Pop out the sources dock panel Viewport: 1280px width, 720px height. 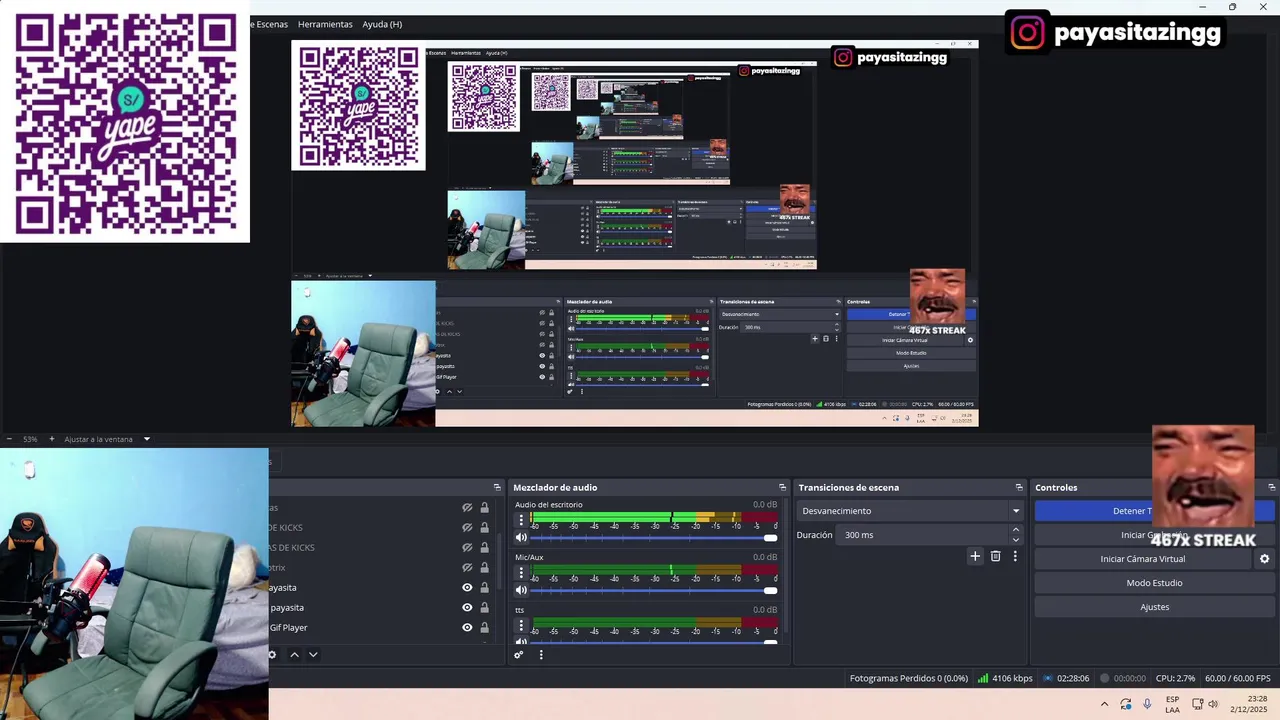(x=497, y=488)
